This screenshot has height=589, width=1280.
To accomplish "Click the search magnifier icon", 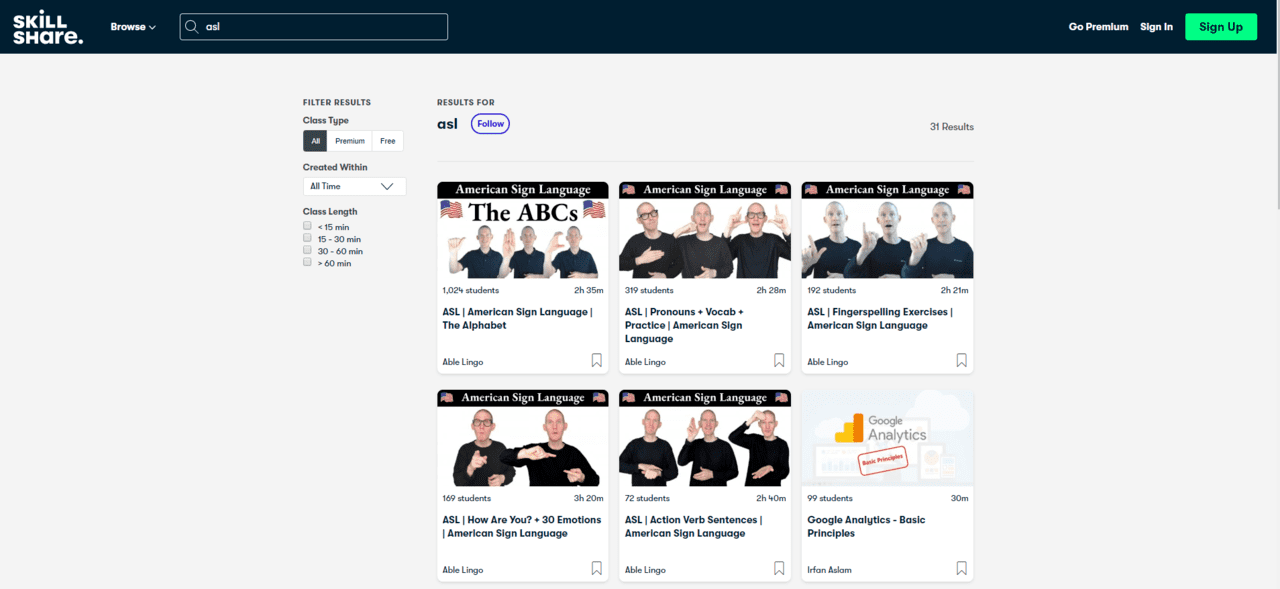I will click(192, 27).
